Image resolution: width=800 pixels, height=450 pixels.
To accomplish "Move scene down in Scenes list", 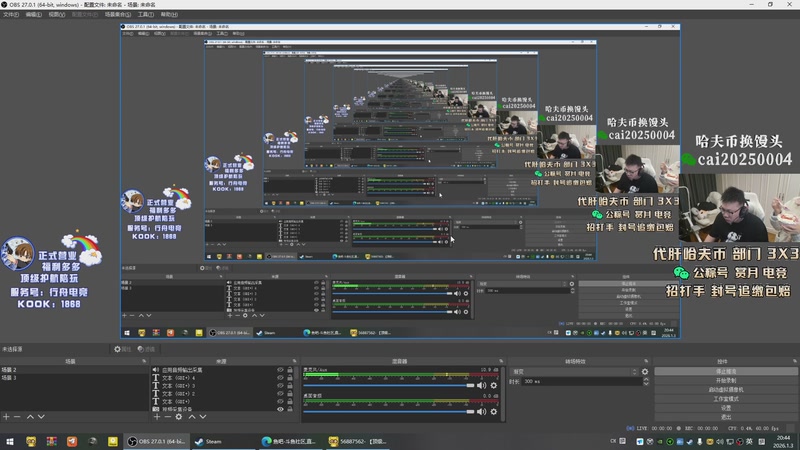I will pyautogui.click(x=41, y=417).
